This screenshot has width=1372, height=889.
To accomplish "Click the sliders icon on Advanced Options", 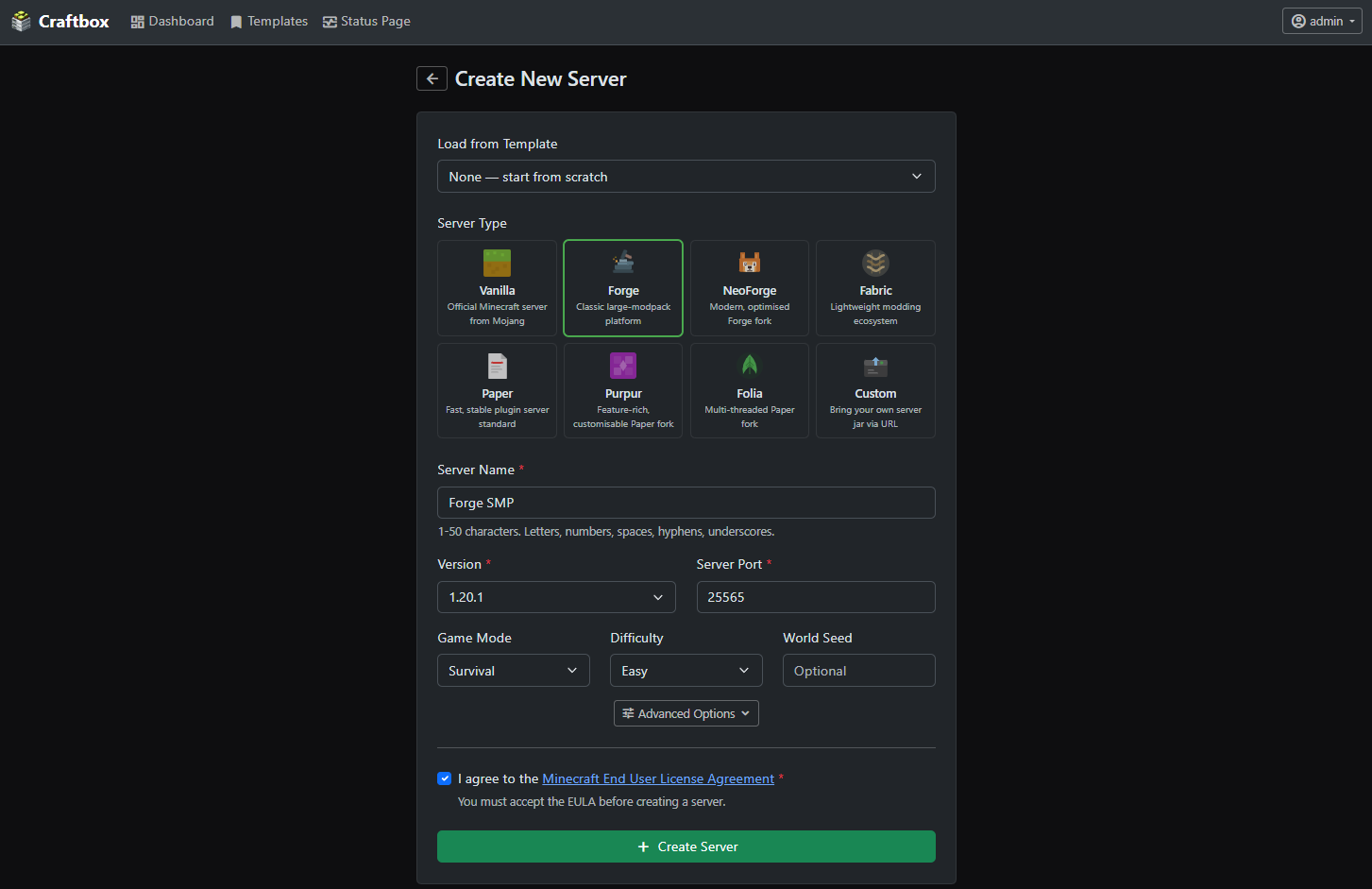I will (628, 713).
